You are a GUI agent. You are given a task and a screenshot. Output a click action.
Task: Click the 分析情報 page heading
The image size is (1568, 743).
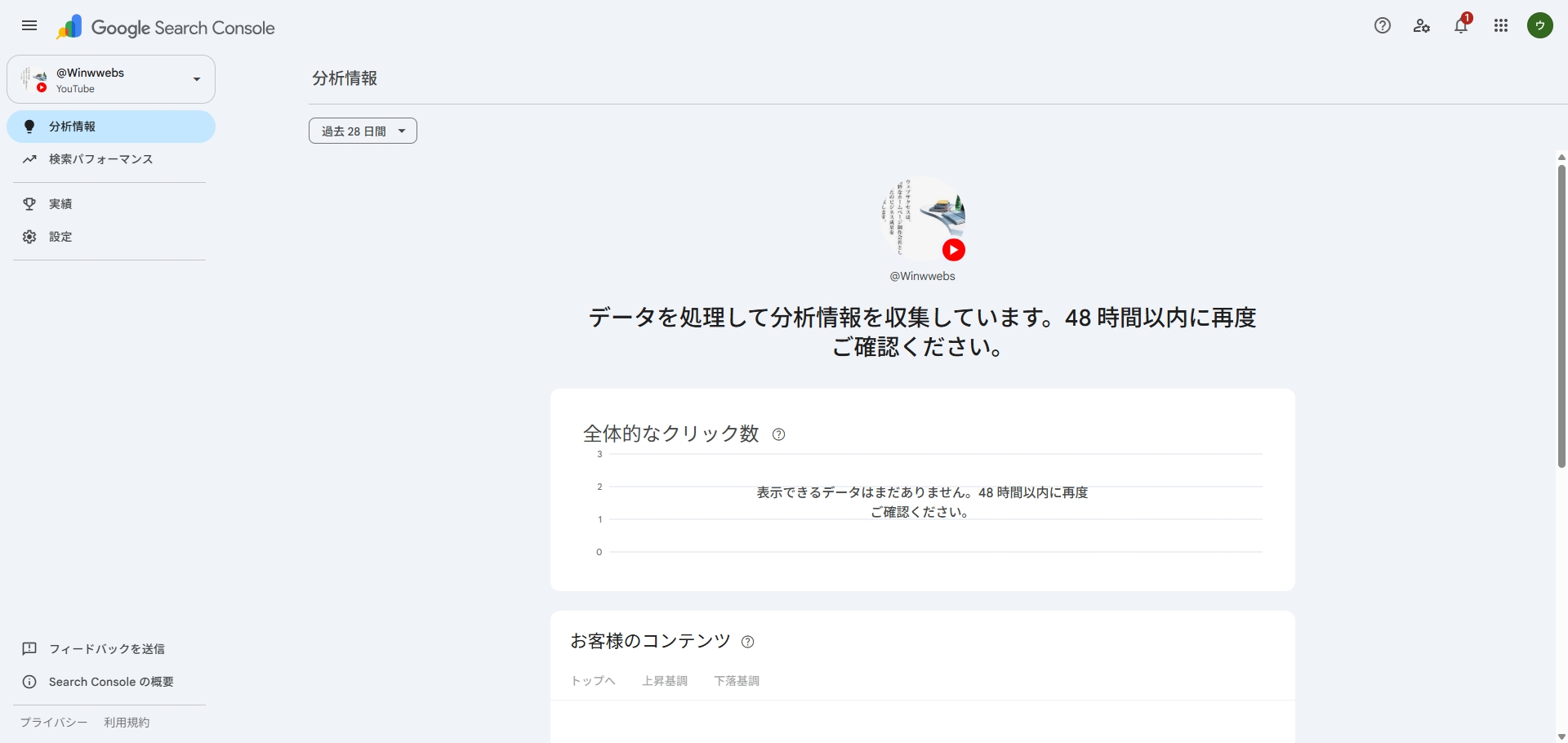point(345,78)
